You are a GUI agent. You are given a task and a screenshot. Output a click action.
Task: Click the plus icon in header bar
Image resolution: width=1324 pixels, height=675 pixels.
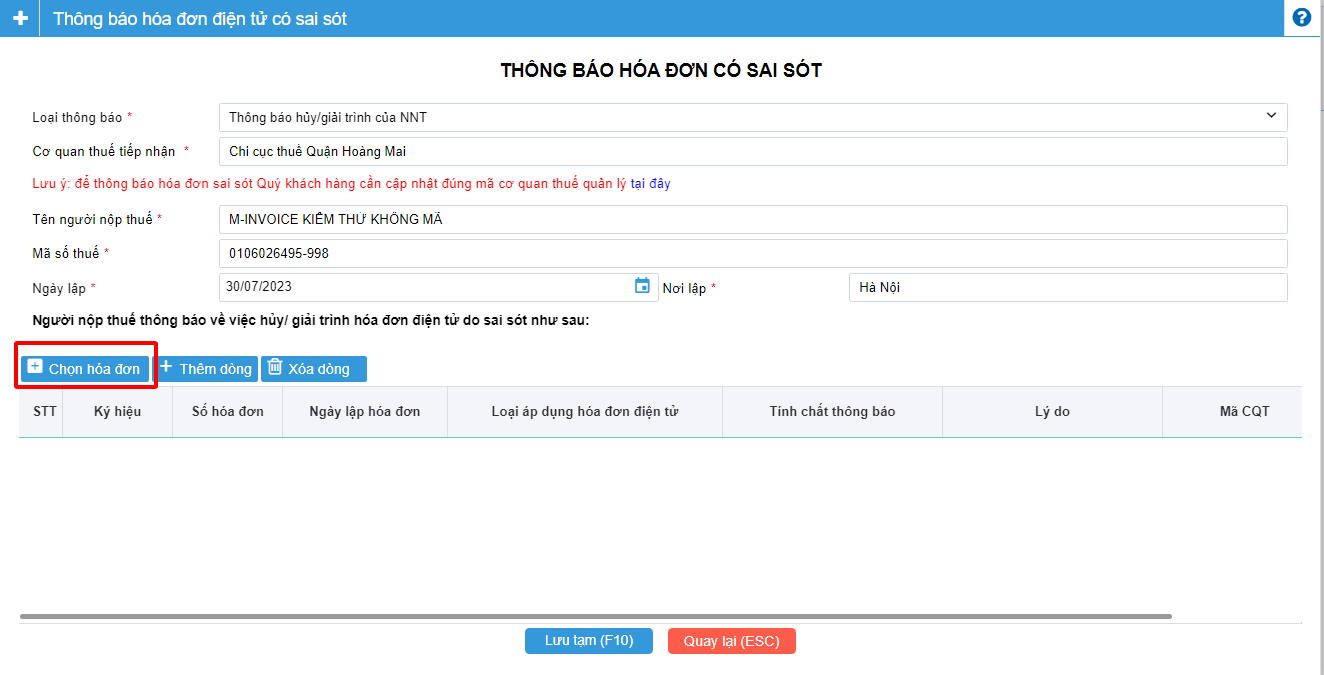[x=19, y=18]
